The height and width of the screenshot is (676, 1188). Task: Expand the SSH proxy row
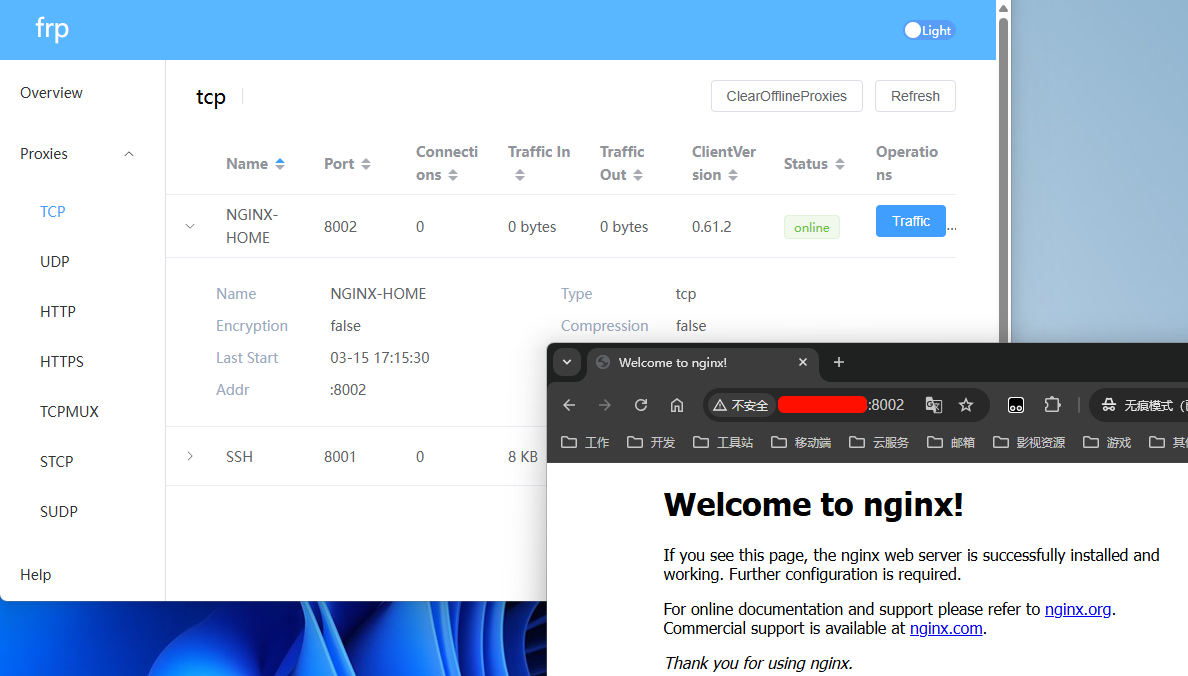190,457
